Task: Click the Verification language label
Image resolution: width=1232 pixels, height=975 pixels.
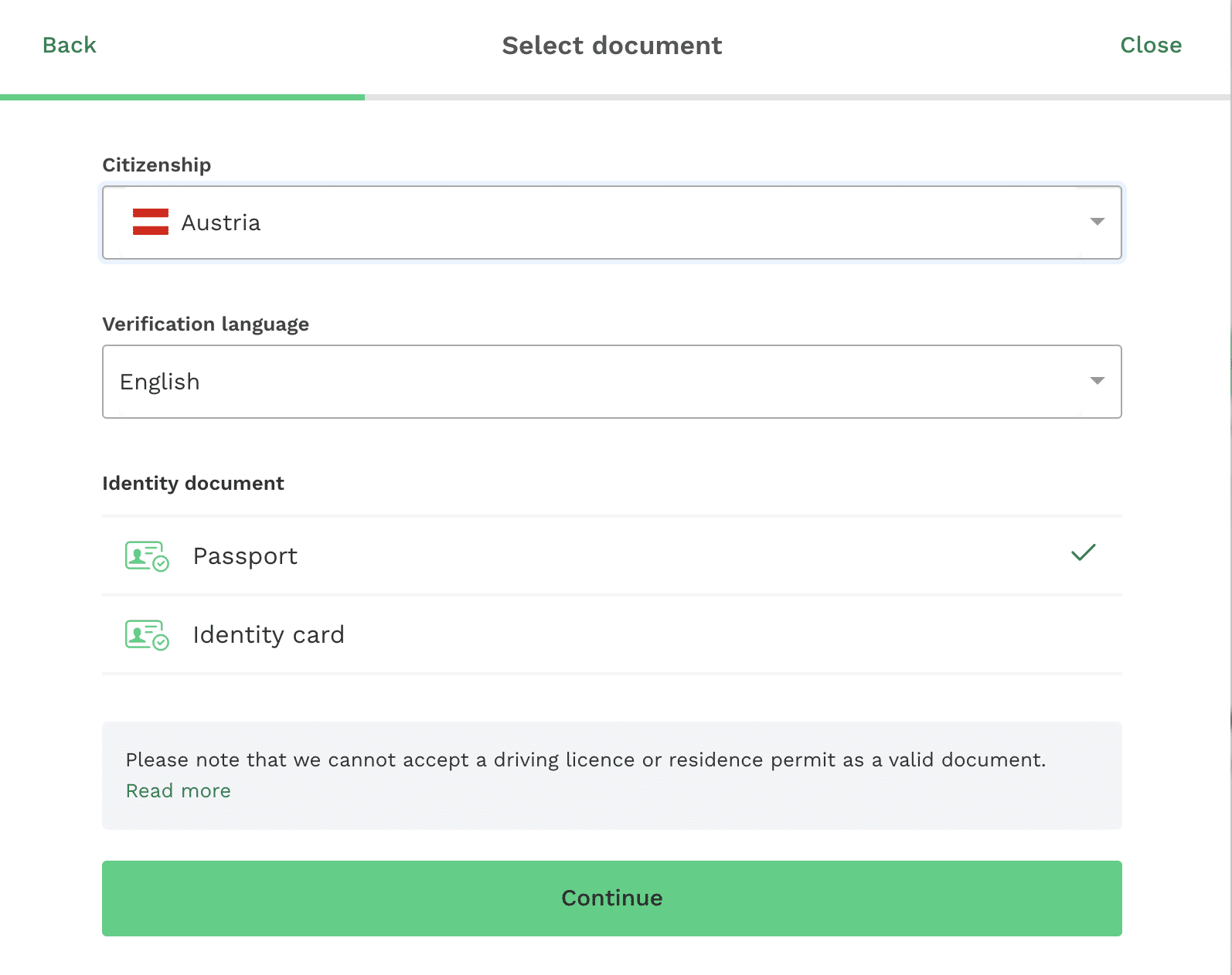Action: (206, 324)
